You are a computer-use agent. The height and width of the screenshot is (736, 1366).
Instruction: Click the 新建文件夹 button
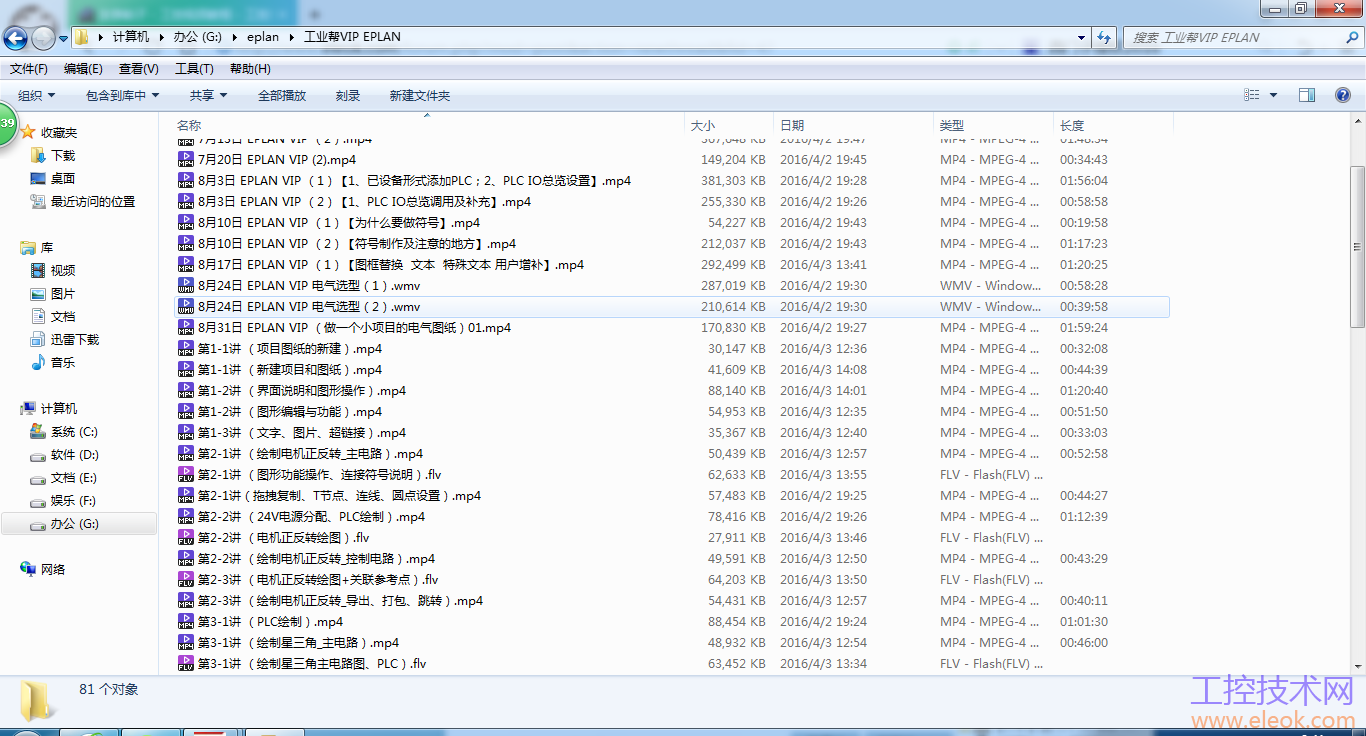420,95
